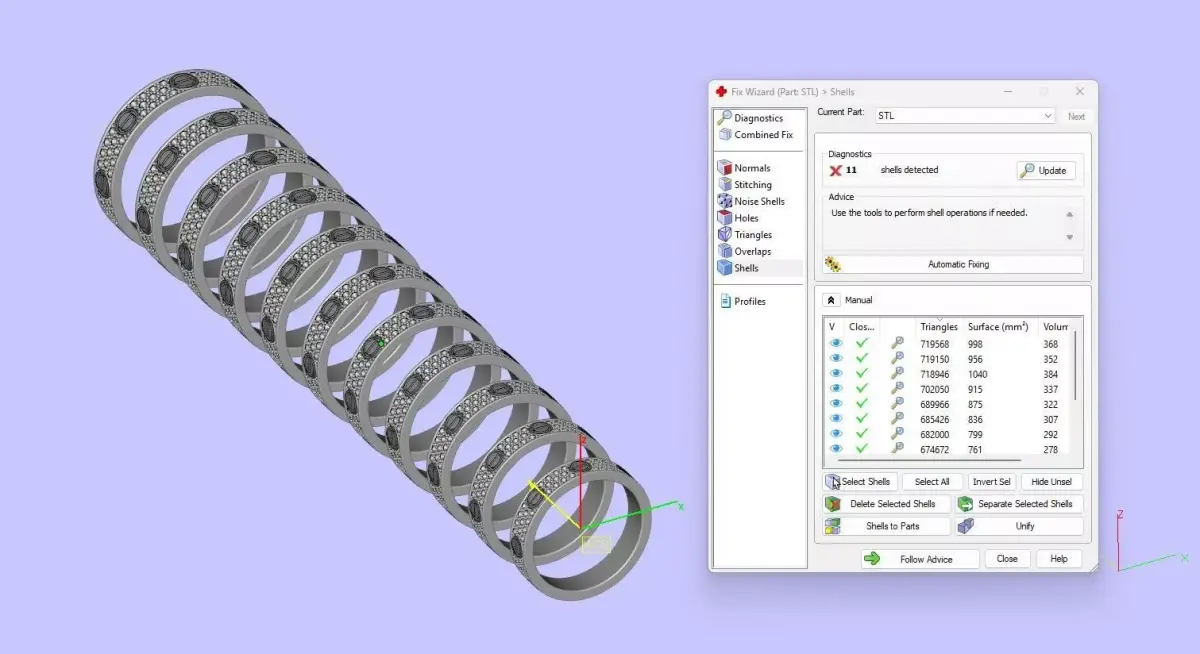1200x654 pixels.
Task: Click the Unify button
Action: [1019, 526]
